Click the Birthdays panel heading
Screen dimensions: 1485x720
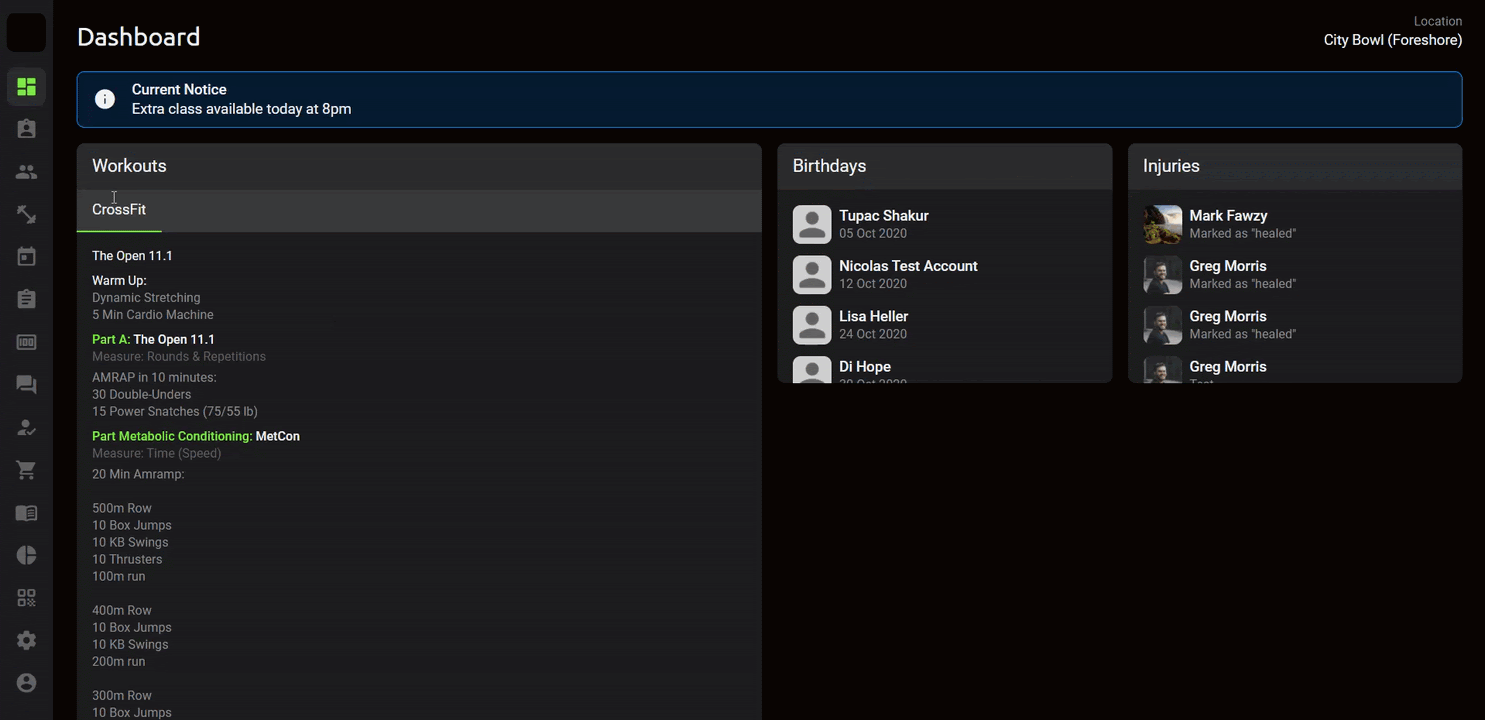pyautogui.click(x=829, y=166)
